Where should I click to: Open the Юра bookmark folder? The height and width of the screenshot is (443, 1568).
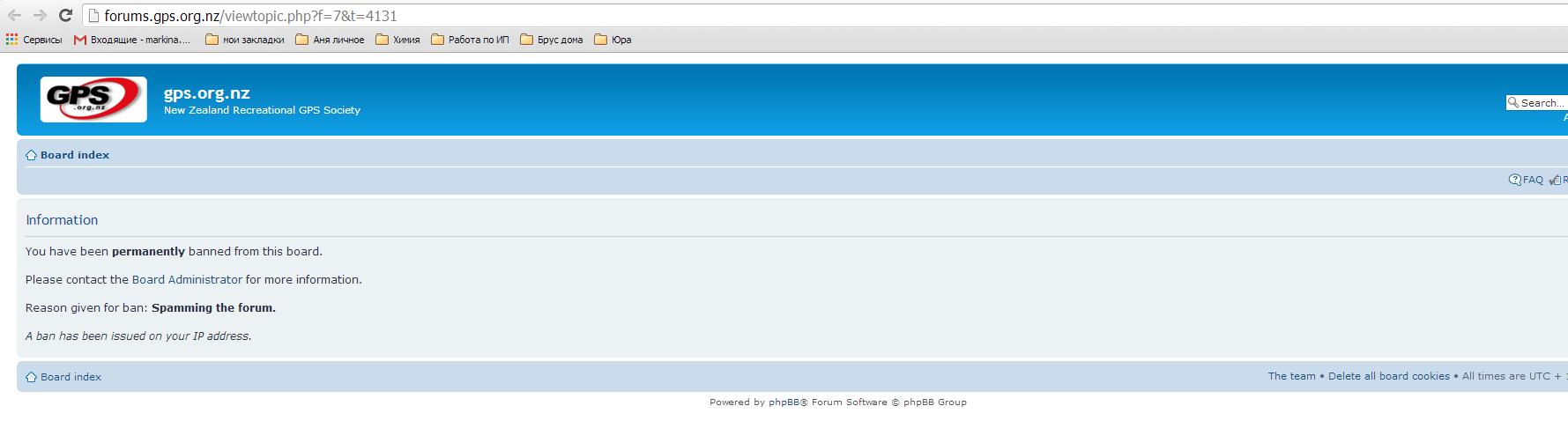pyautogui.click(x=613, y=40)
